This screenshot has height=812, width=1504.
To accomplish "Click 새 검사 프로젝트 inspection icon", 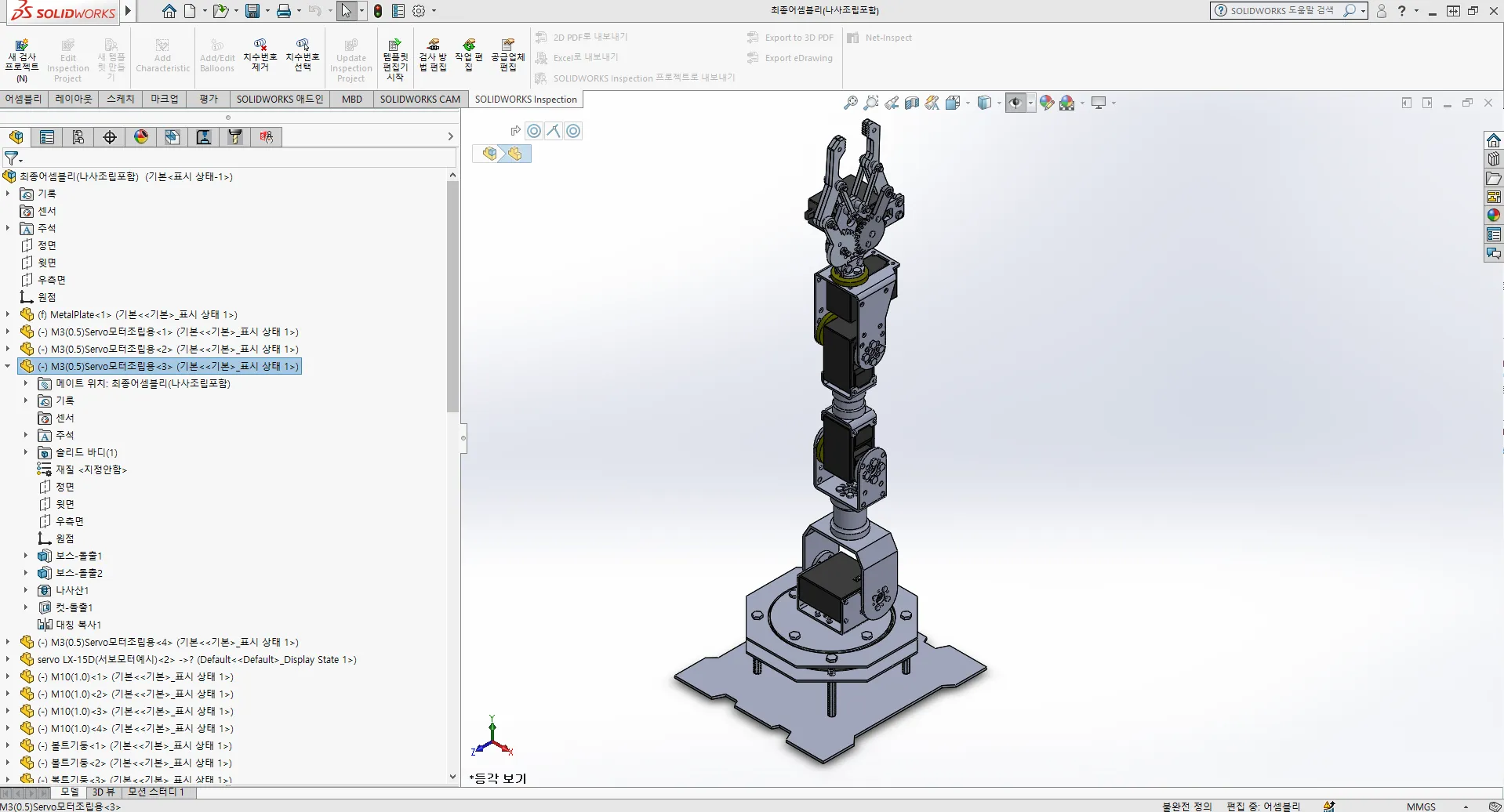I will (x=22, y=60).
